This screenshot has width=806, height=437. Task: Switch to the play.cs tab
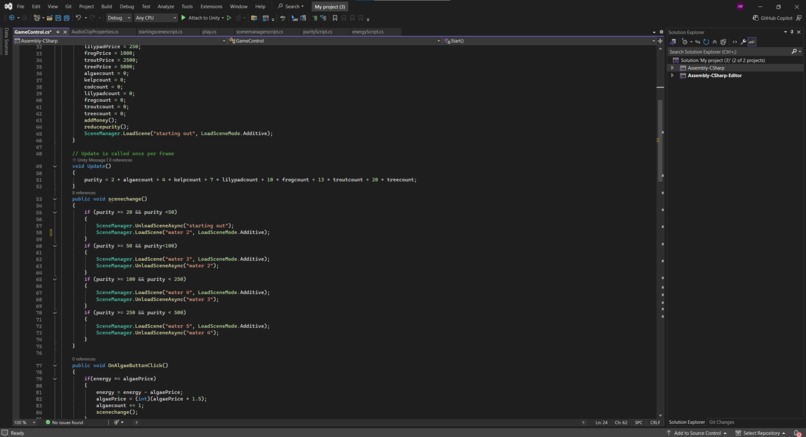[209, 32]
